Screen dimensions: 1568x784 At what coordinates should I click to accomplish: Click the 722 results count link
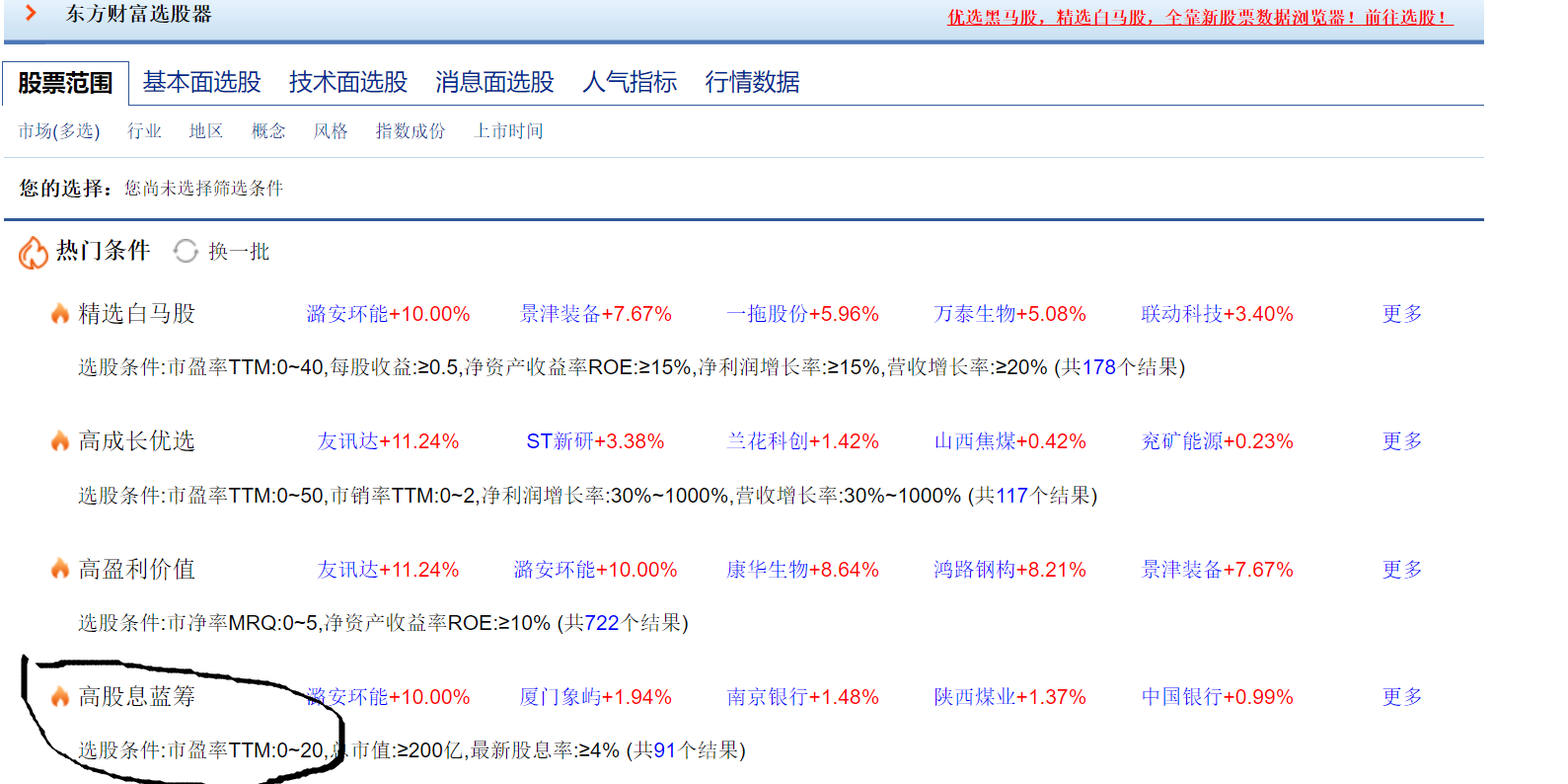pos(601,623)
